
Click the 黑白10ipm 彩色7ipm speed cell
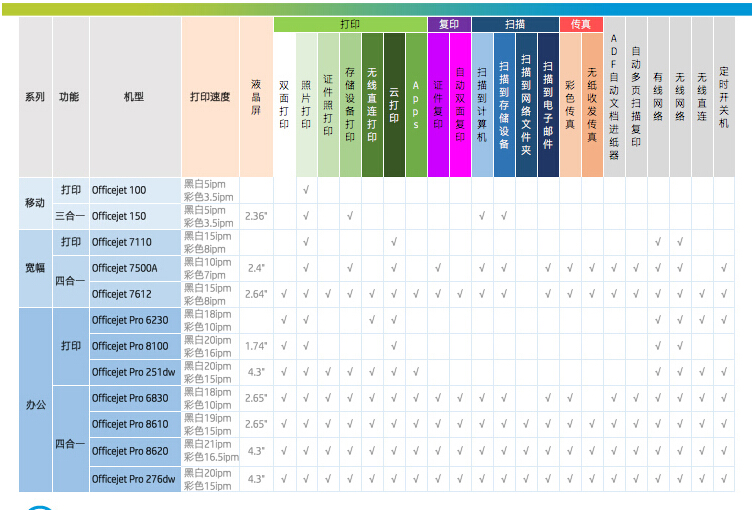208,268
